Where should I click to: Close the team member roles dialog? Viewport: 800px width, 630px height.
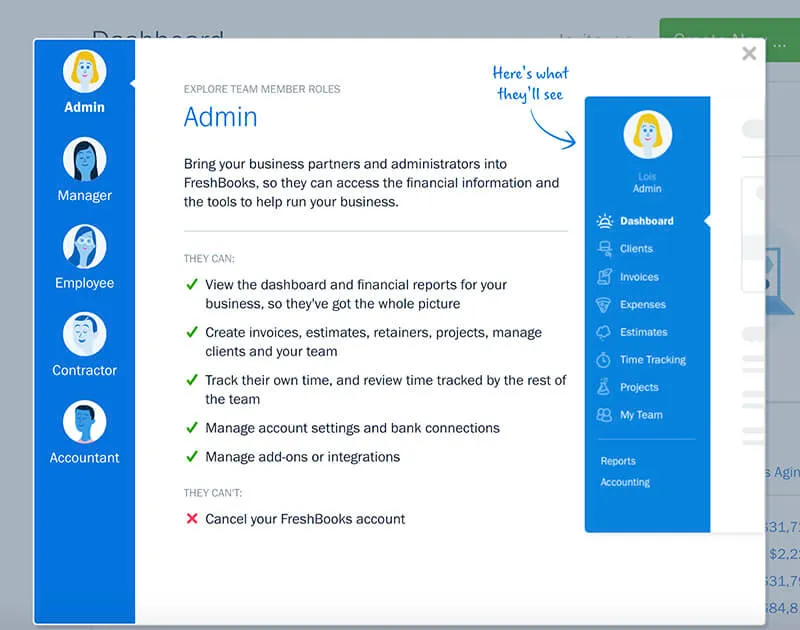pos(749,54)
